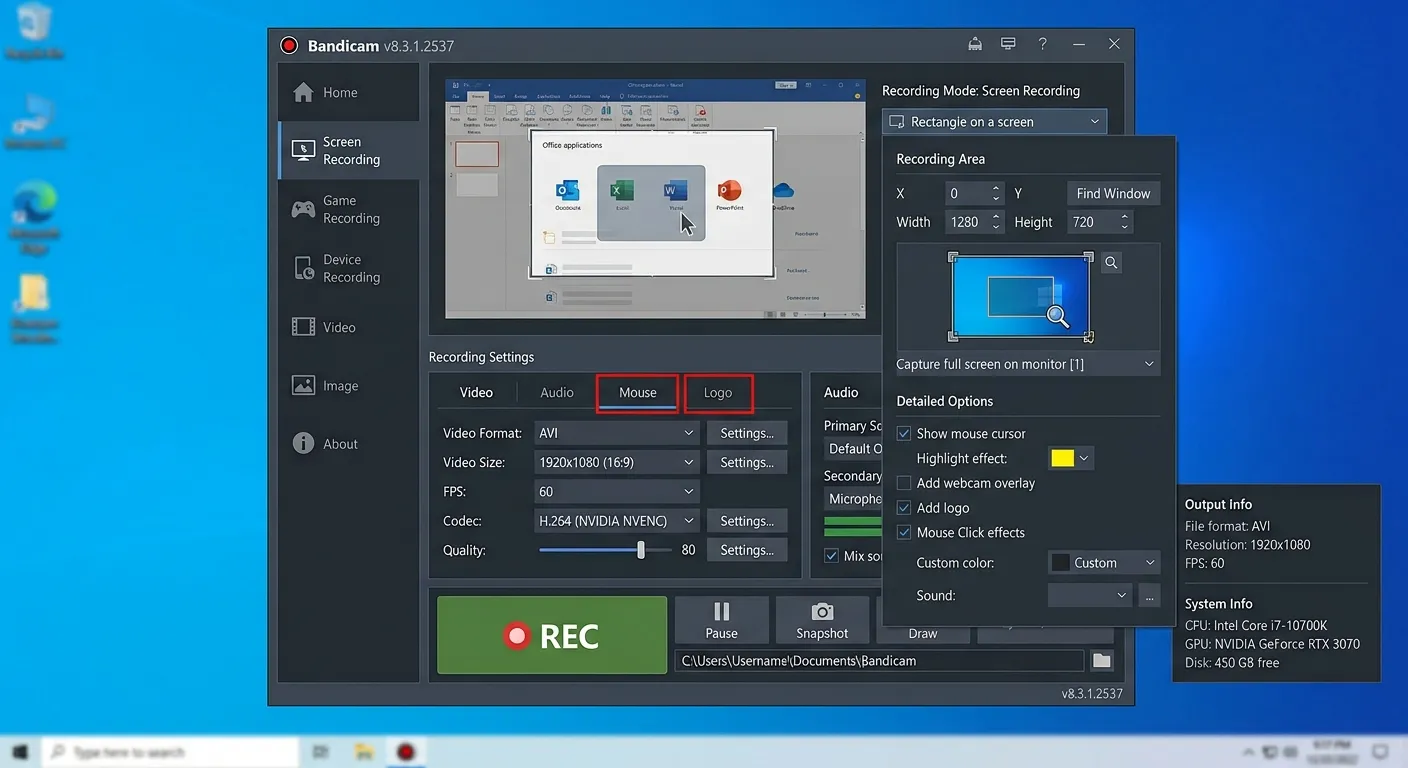Click the Find Window button
This screenshot has width=1408, height=768.
click(1113, 193)
